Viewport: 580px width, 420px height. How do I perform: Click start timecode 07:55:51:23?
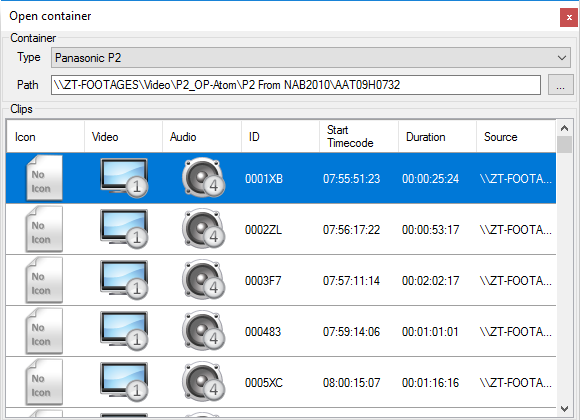(x=351, y=179)
